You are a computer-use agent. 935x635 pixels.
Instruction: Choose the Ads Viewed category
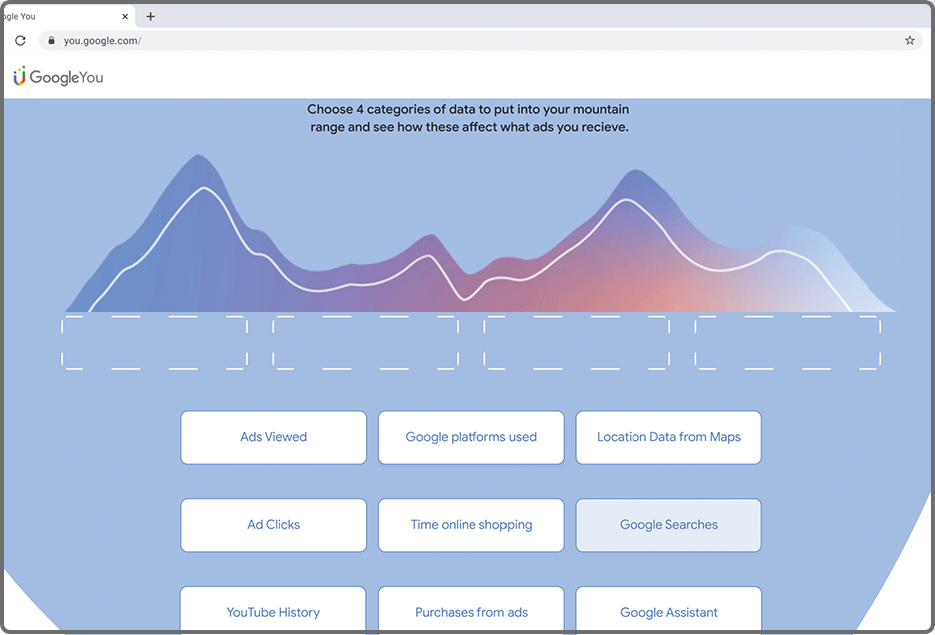pyautogui.click(x=273, y=437)
